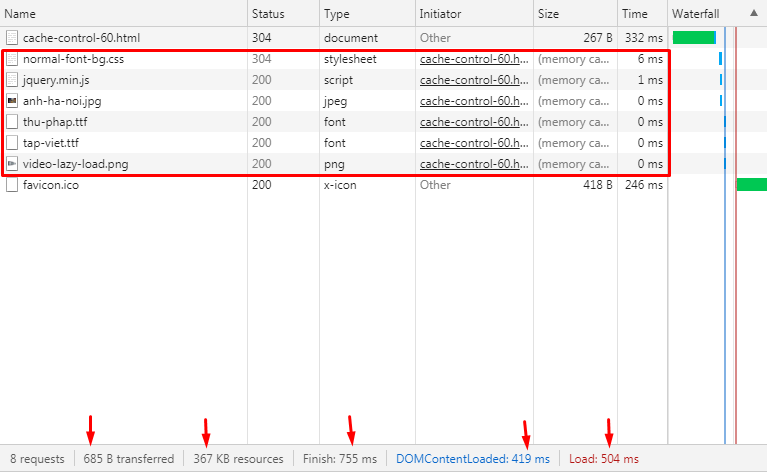Screen dimensions: 767x472
Task: Open initiator link for jquery.min.js row
Action: pos(473,80)
